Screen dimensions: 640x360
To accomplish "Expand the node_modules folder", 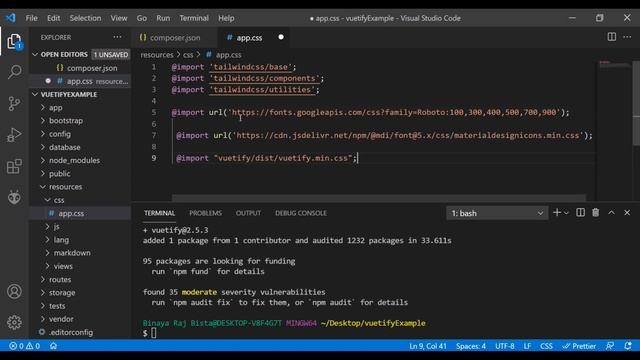I will point(80,160).
